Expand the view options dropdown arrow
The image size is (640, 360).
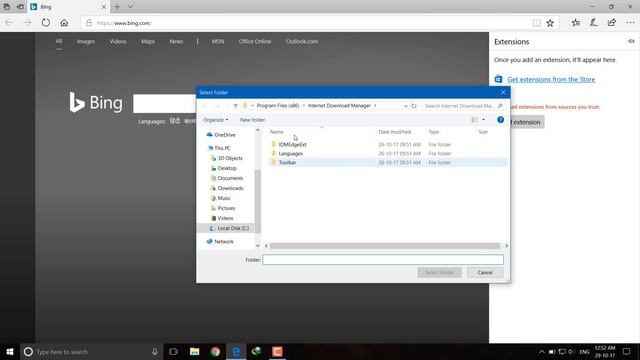tap(484, 120)
